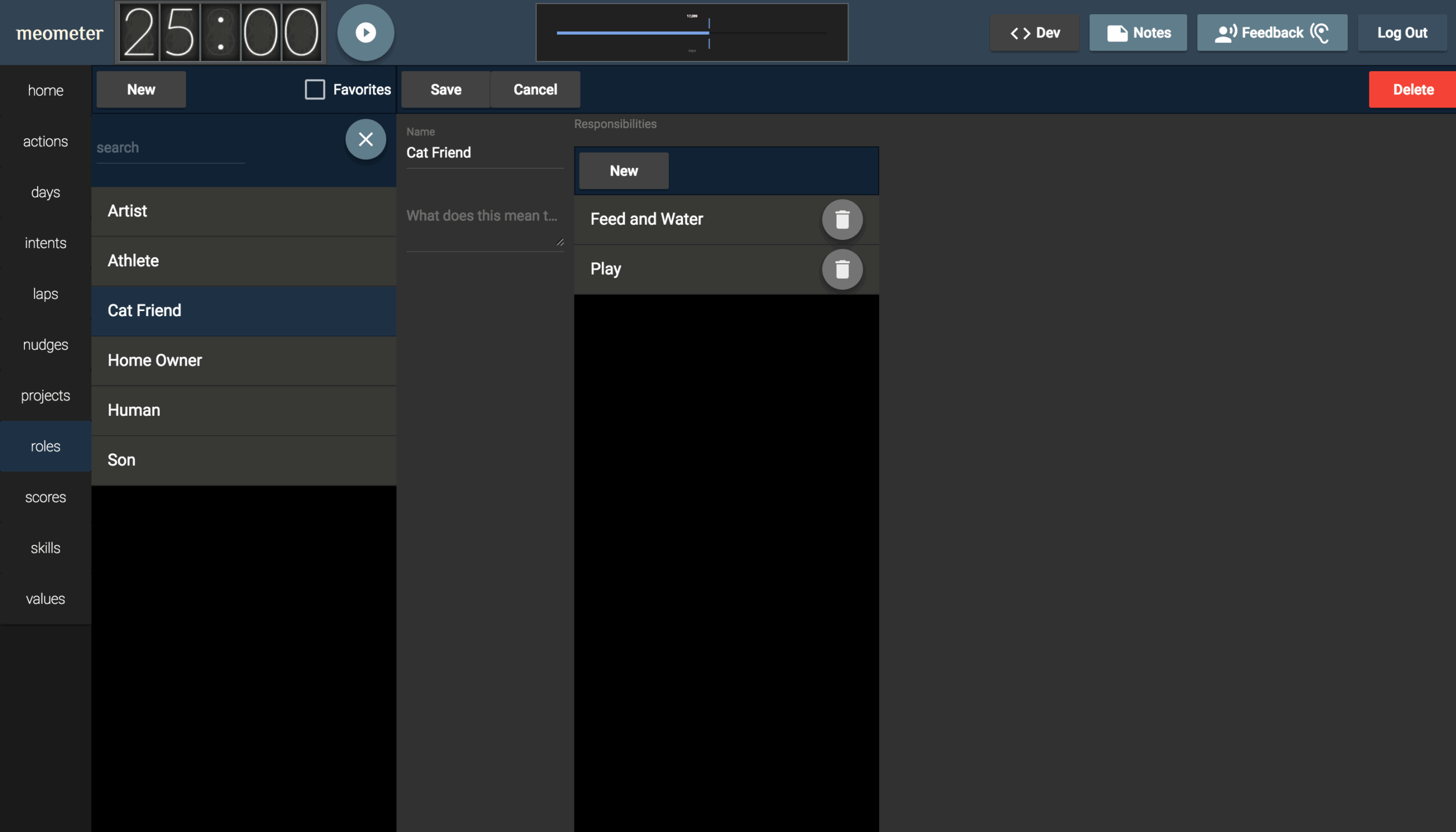
Task: Open the skills page in sidebar
Action: 45,548
